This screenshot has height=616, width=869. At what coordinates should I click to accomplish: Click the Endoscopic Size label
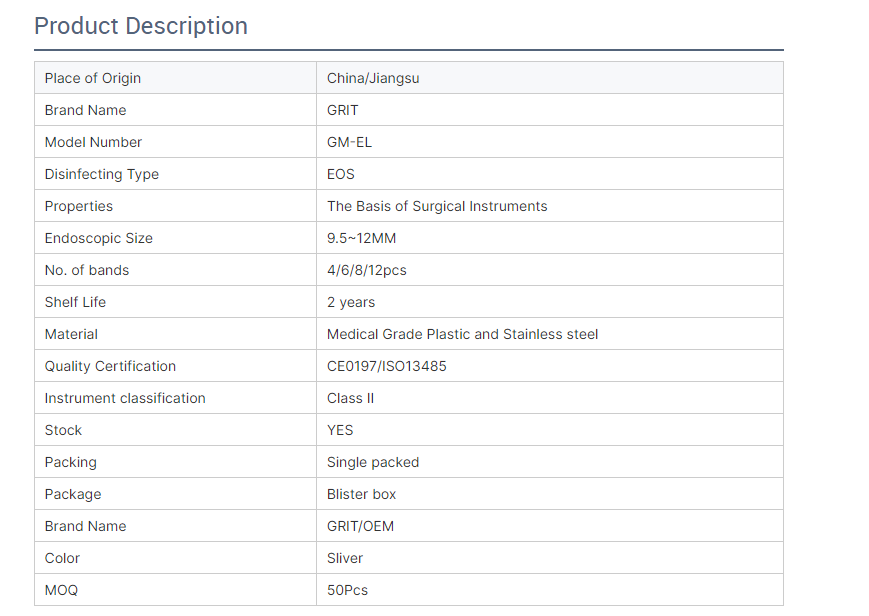(x=99, y=238)
